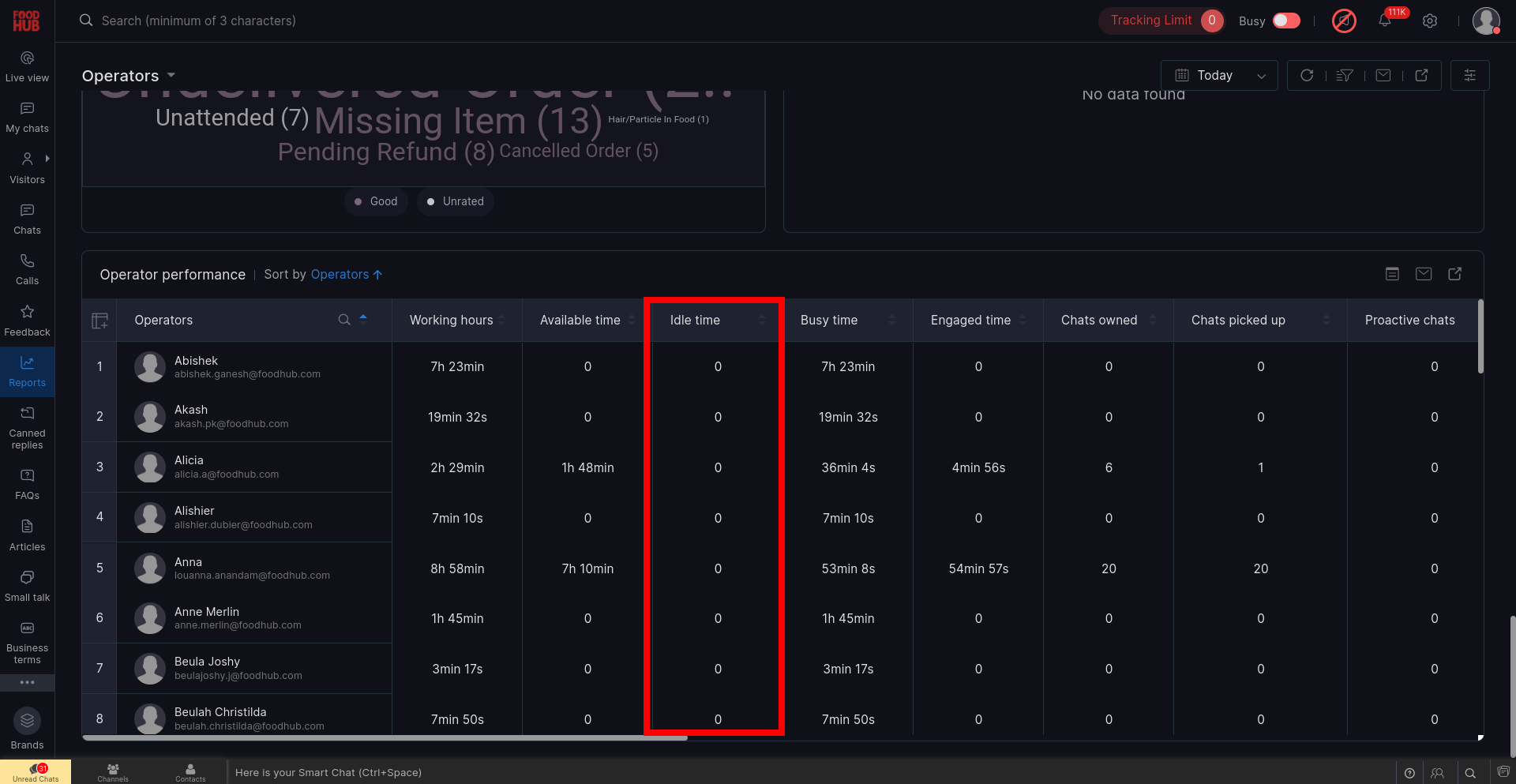Click the search icon in Operators column

[344, 320]
